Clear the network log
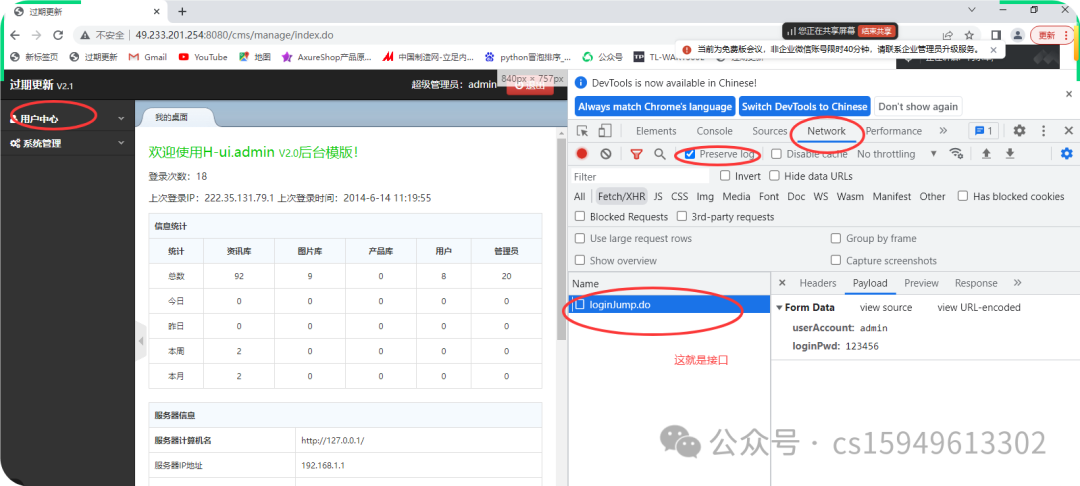 (605, 154)
